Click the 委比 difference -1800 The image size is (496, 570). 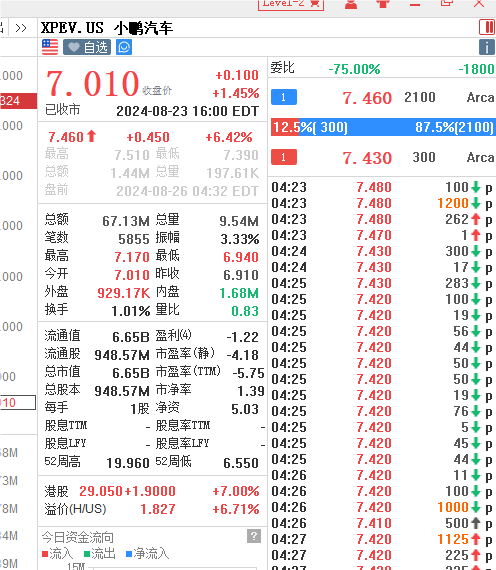(476, 69)
